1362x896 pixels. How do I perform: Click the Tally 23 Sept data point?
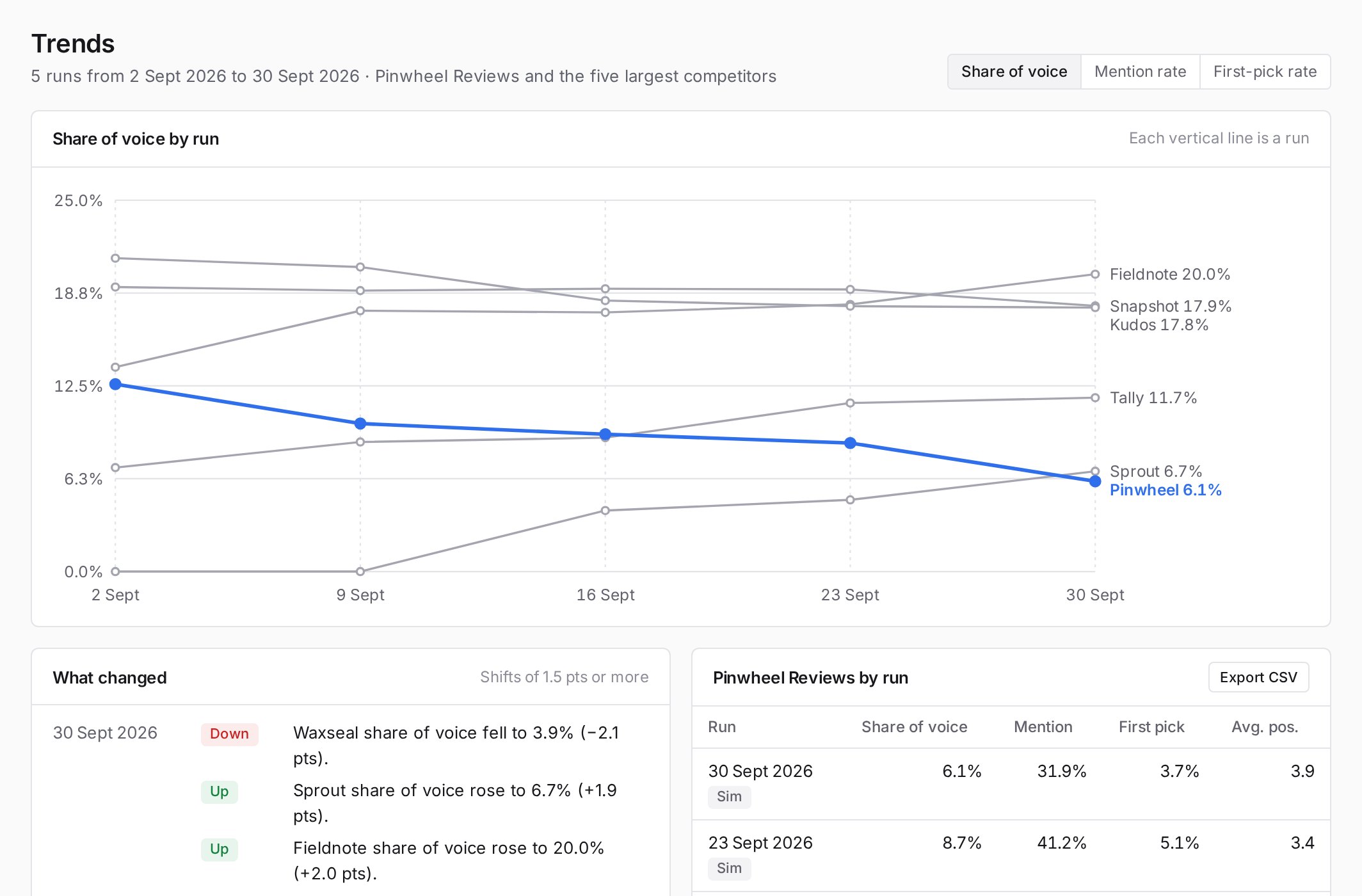(850, 403)
